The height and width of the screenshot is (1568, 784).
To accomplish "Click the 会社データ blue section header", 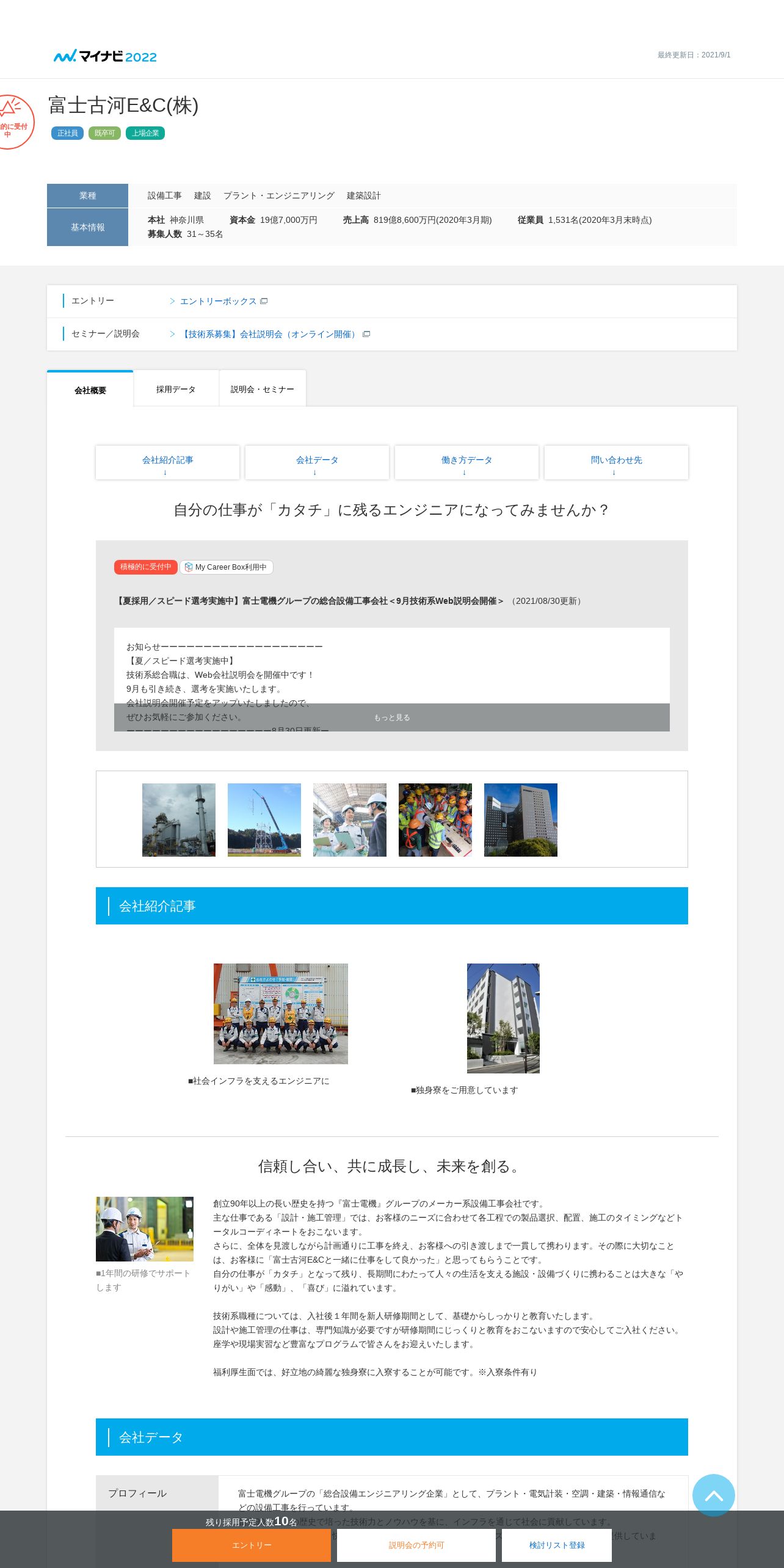I will [x=392, y=1437].
